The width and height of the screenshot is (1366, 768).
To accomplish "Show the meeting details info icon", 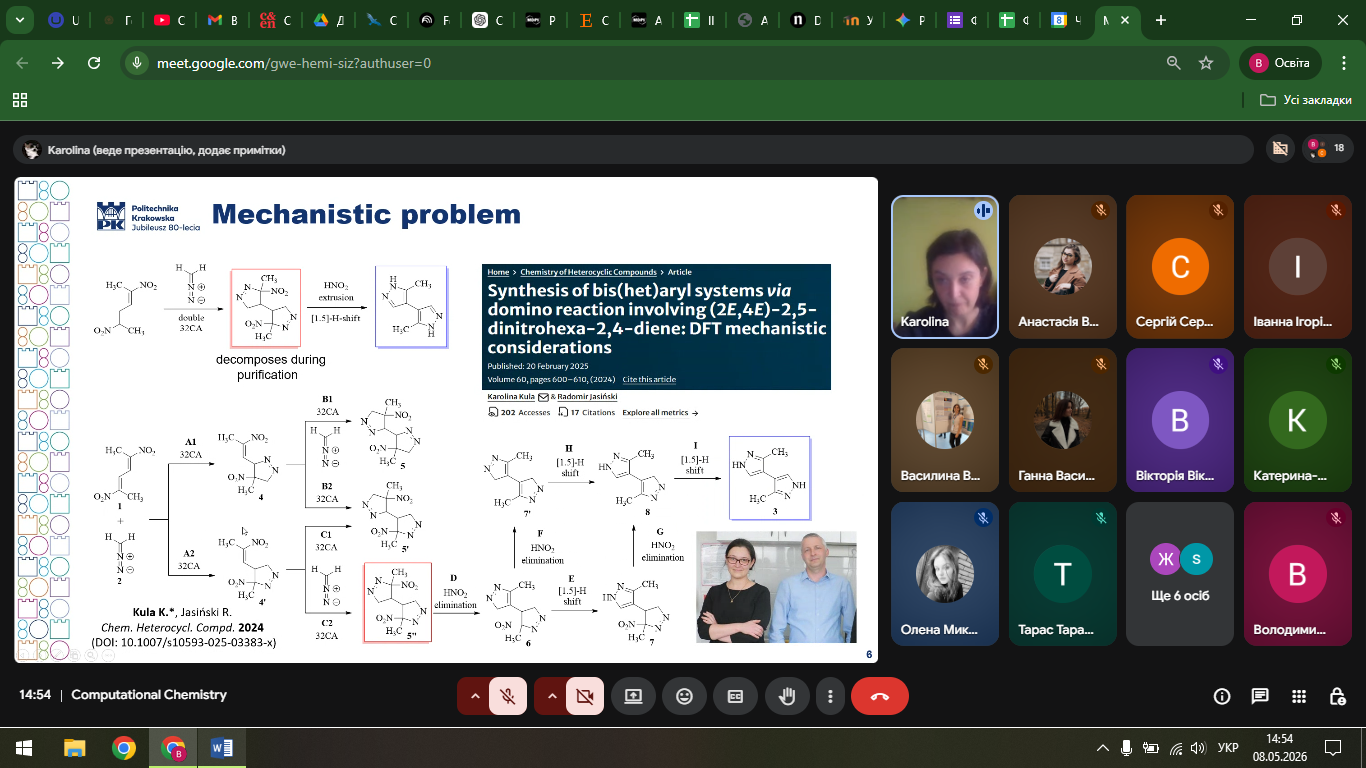I will point(1221,696).
